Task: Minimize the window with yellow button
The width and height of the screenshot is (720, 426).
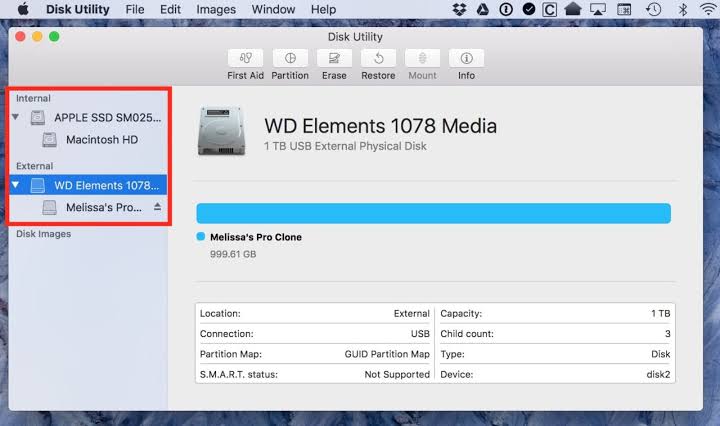Action: (x=37, y=36)
